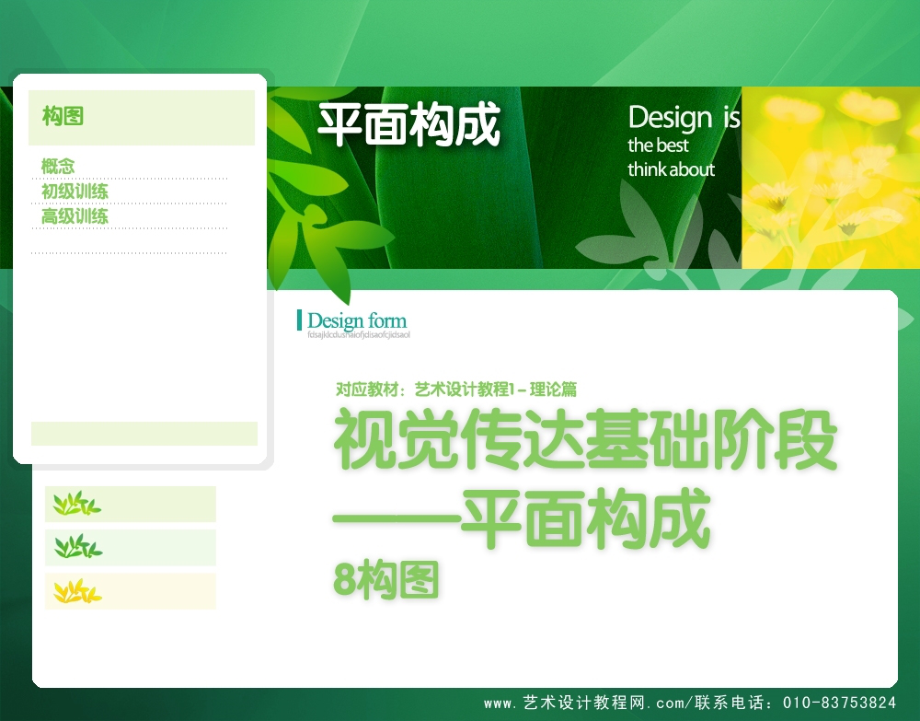The width and height of the screenshot is (920, 721).
Task: Click the Design form heading
Action: click(357, 321)
